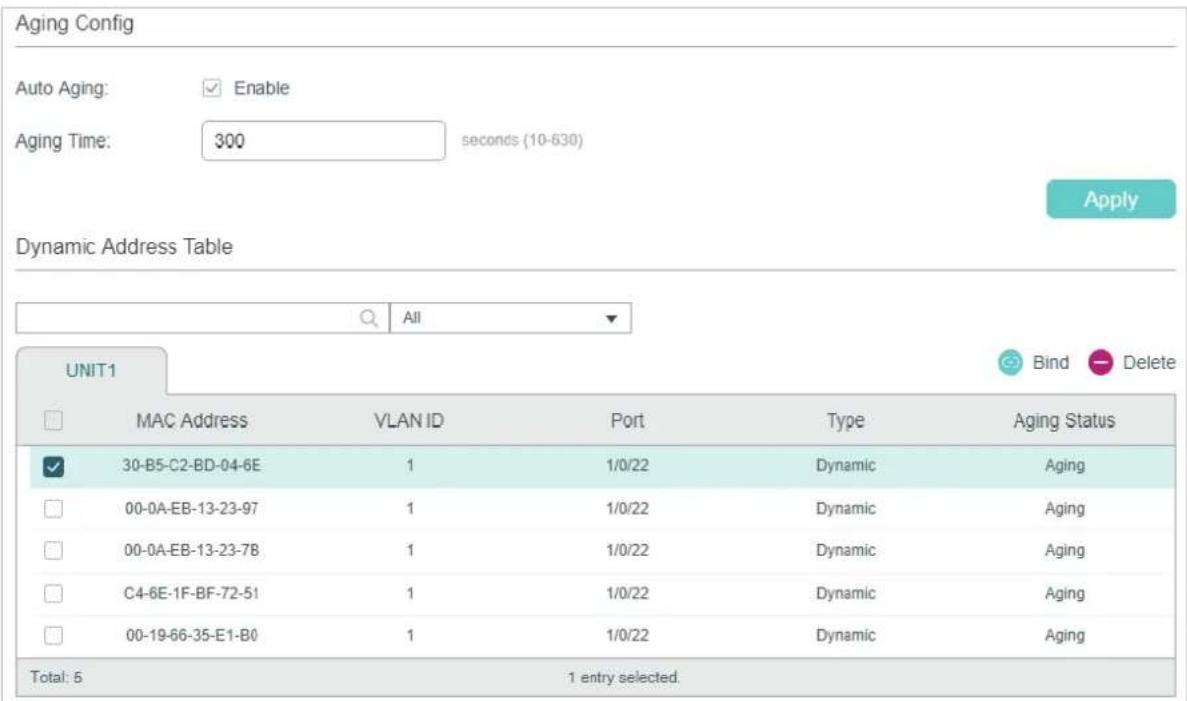Click the VLAN ID column header
Screen dimensions: 1187x701
[409, 420]
